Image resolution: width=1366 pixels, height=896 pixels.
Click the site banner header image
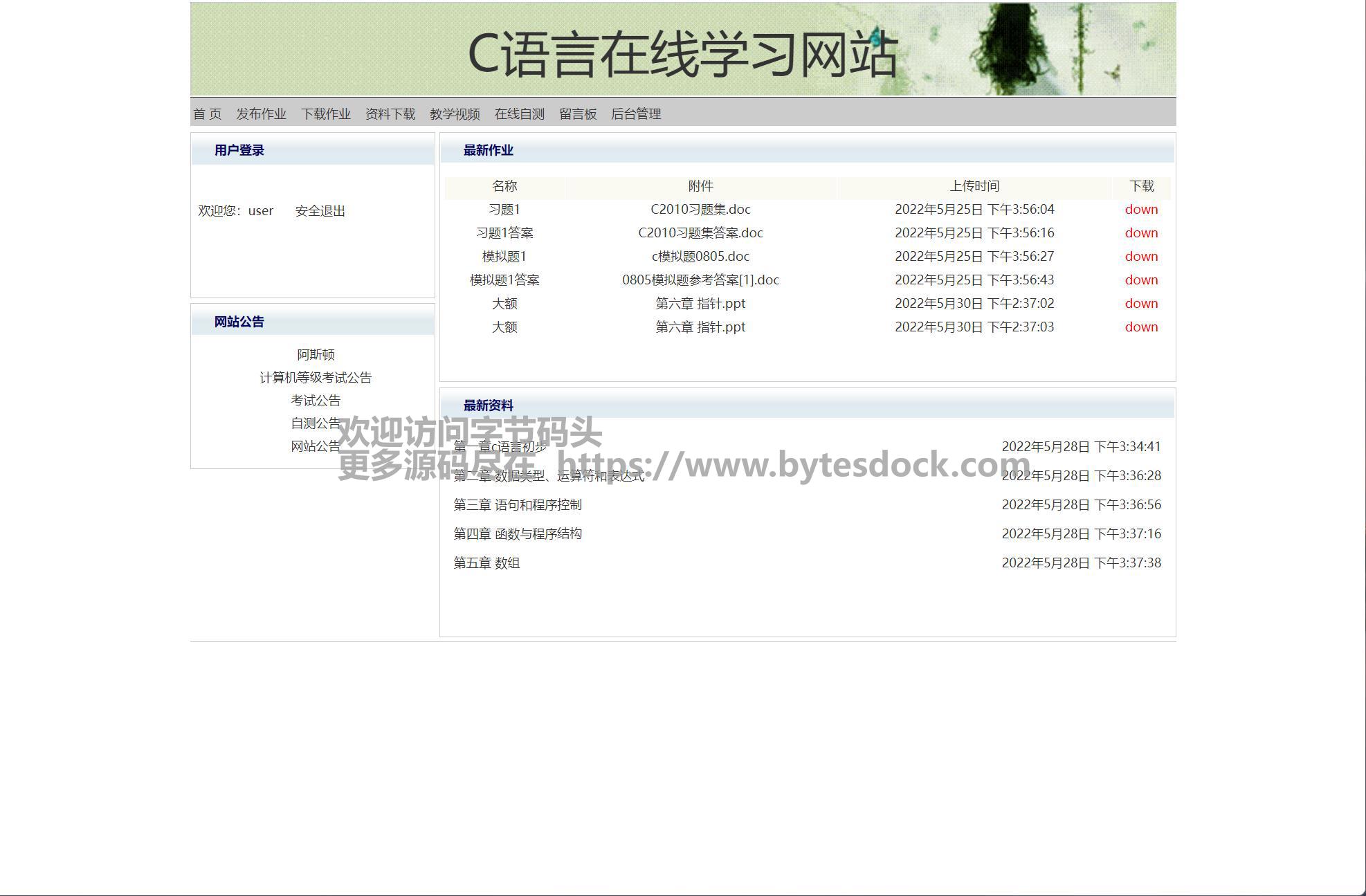682,49
